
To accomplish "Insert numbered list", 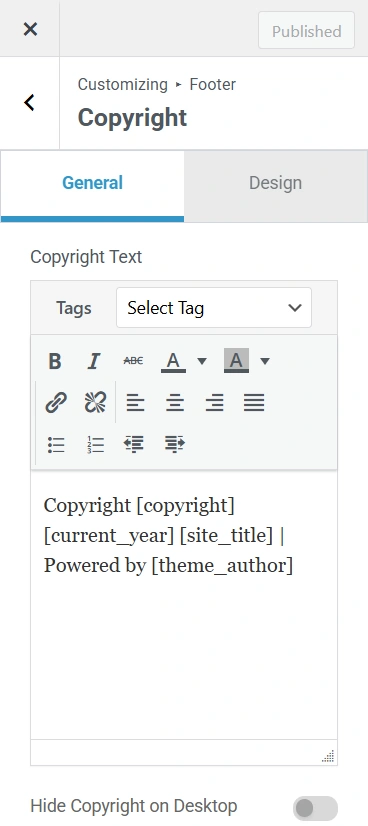I will 95,445.
